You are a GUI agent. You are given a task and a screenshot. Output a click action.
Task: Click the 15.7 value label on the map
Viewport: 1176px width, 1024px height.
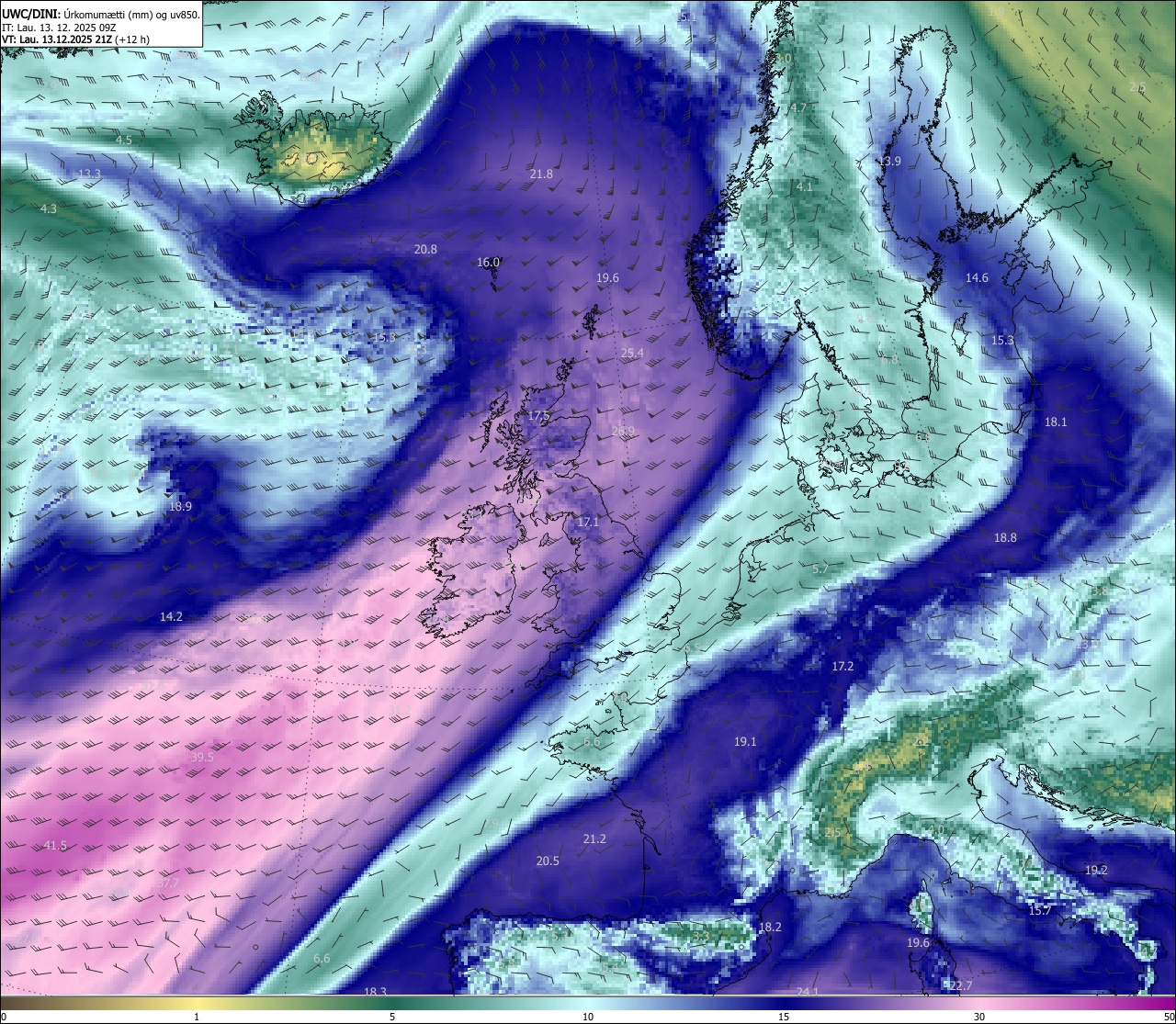1039,910
